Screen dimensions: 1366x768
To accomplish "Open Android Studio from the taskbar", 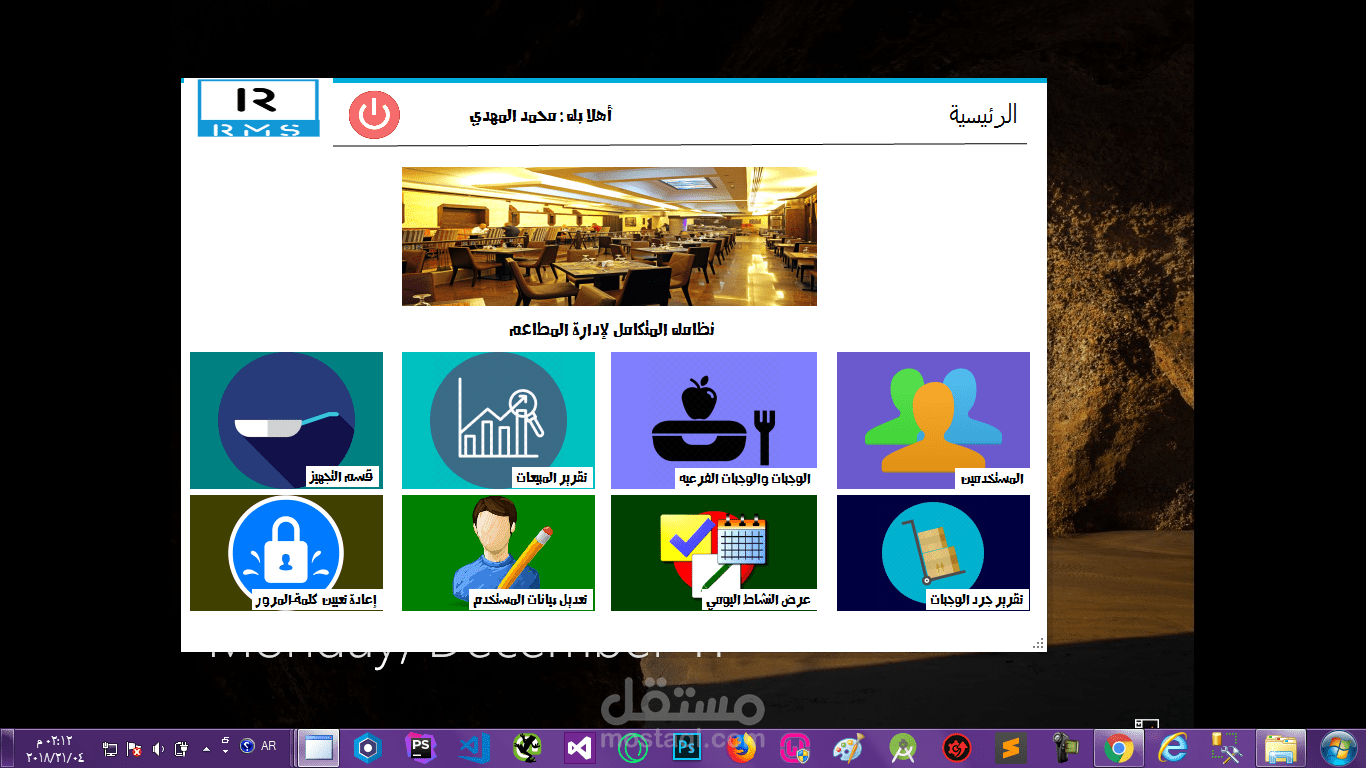I will [x=903, y=748].
